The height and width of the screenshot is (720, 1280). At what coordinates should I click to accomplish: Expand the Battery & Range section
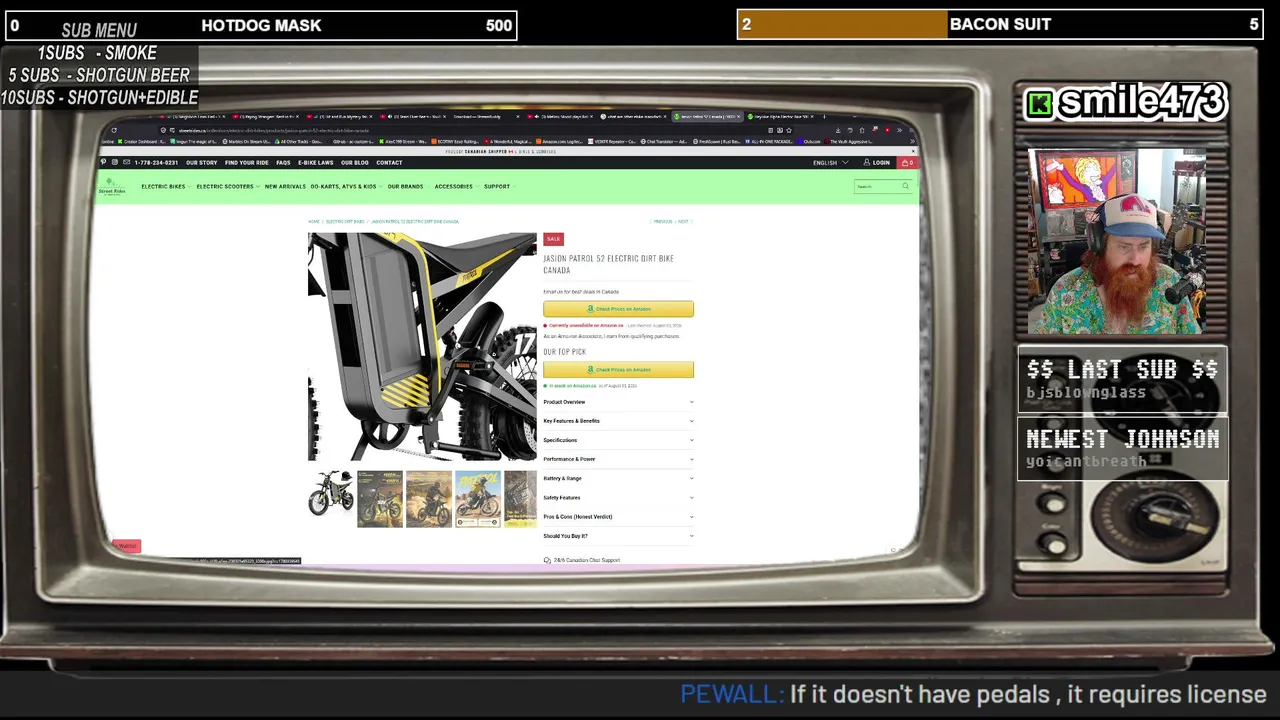618,478
